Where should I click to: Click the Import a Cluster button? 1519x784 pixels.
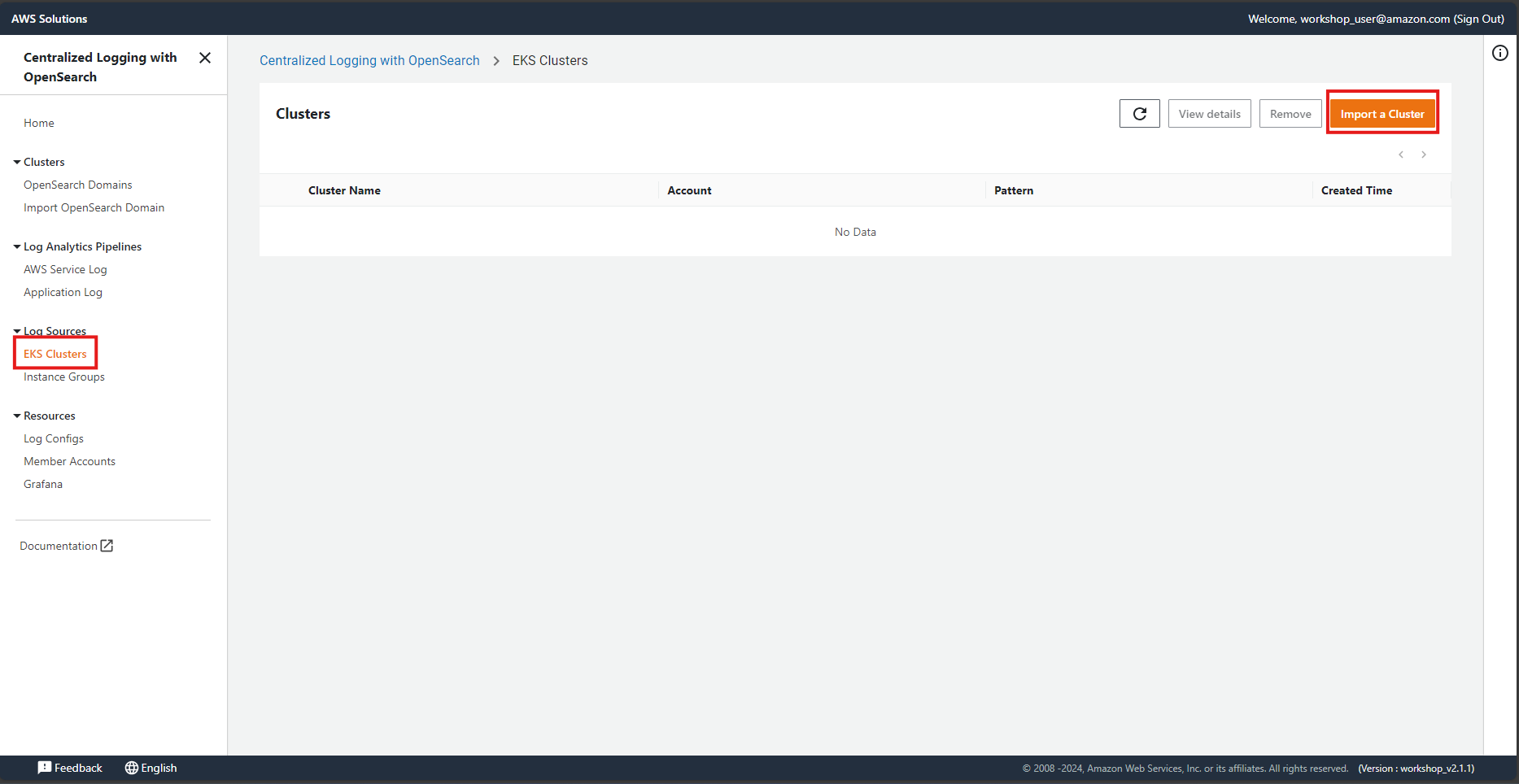pyautogui.click(x=1382, y=114)
